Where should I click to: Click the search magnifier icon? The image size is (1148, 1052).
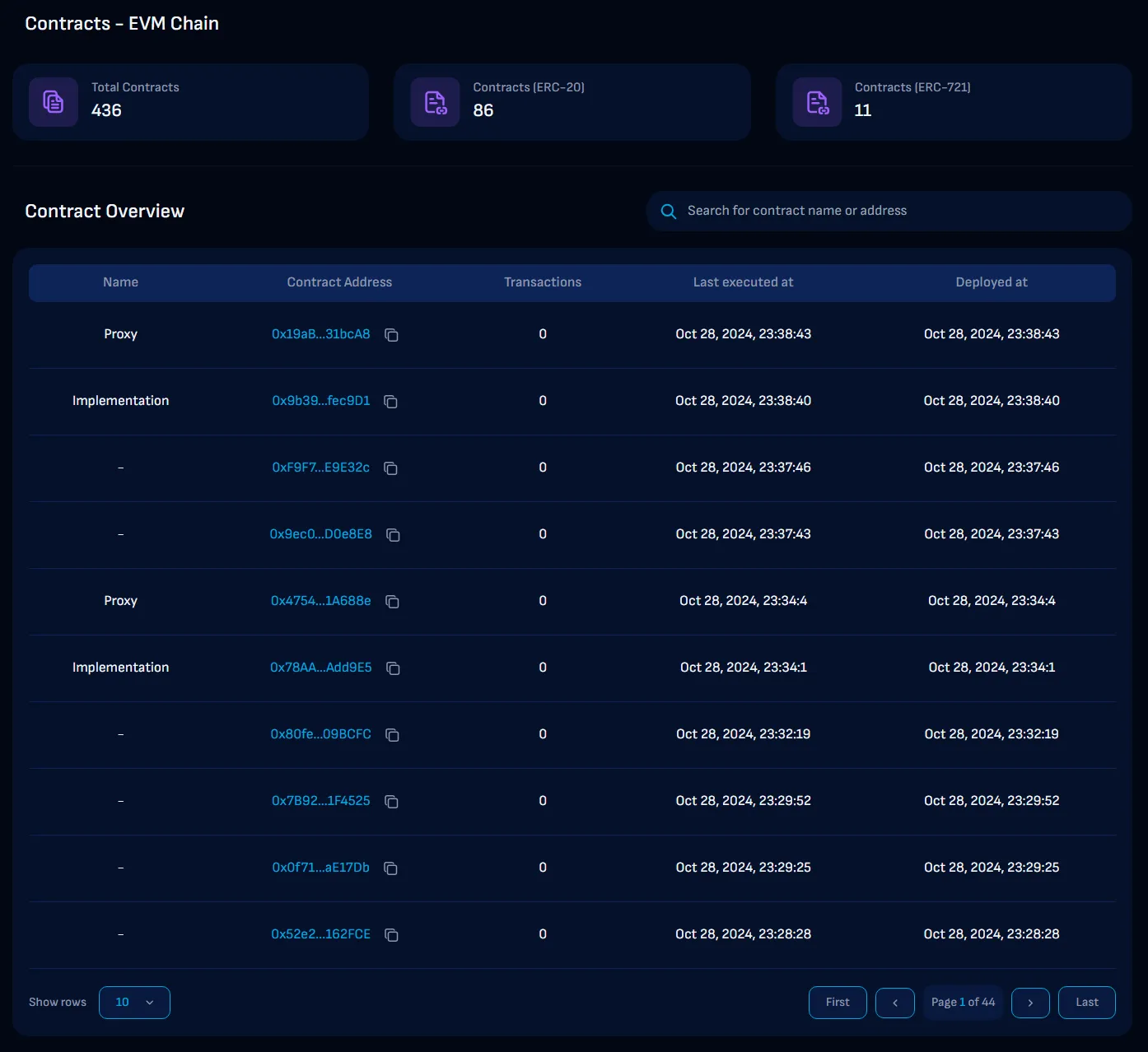click(x=669, y=212)
